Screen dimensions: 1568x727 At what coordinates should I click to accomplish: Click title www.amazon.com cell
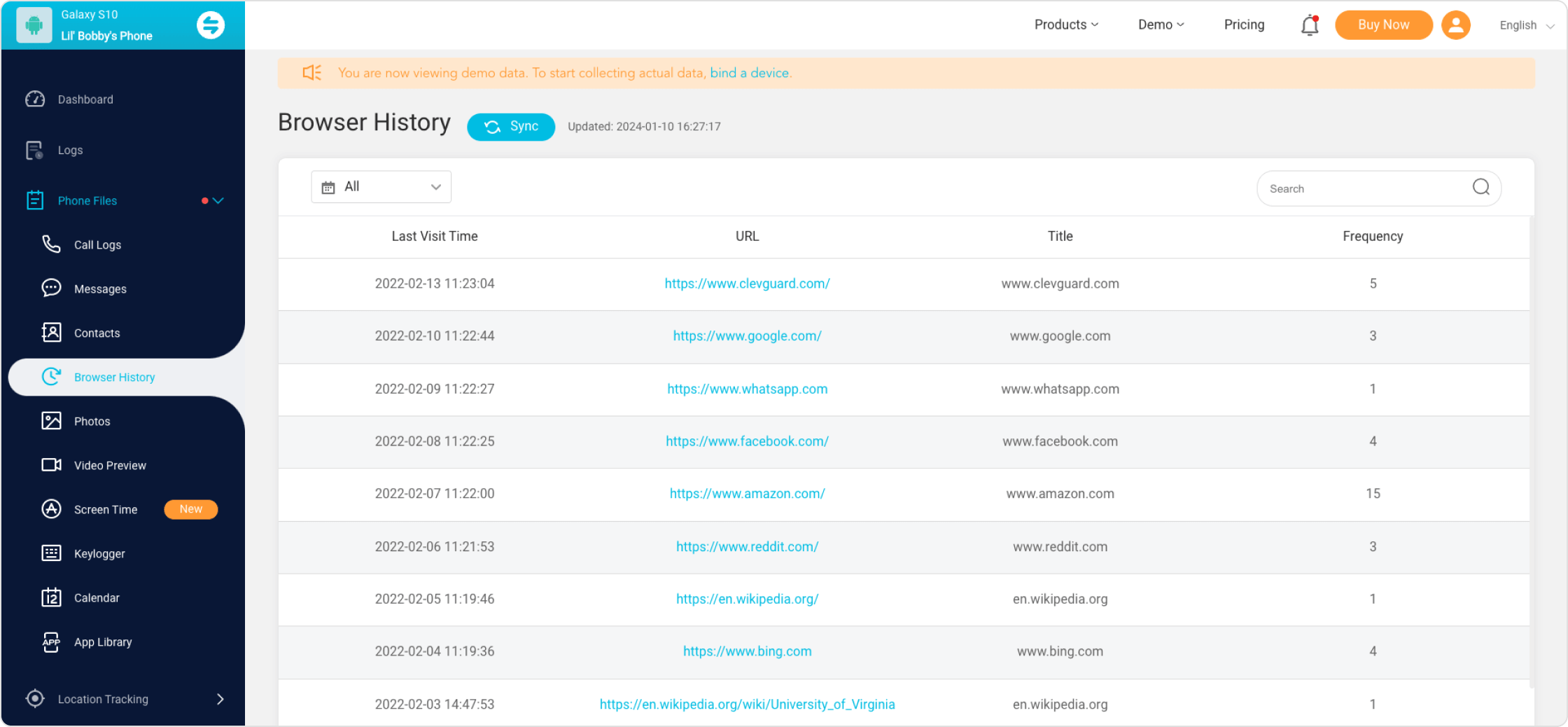tap(1060, 494)
